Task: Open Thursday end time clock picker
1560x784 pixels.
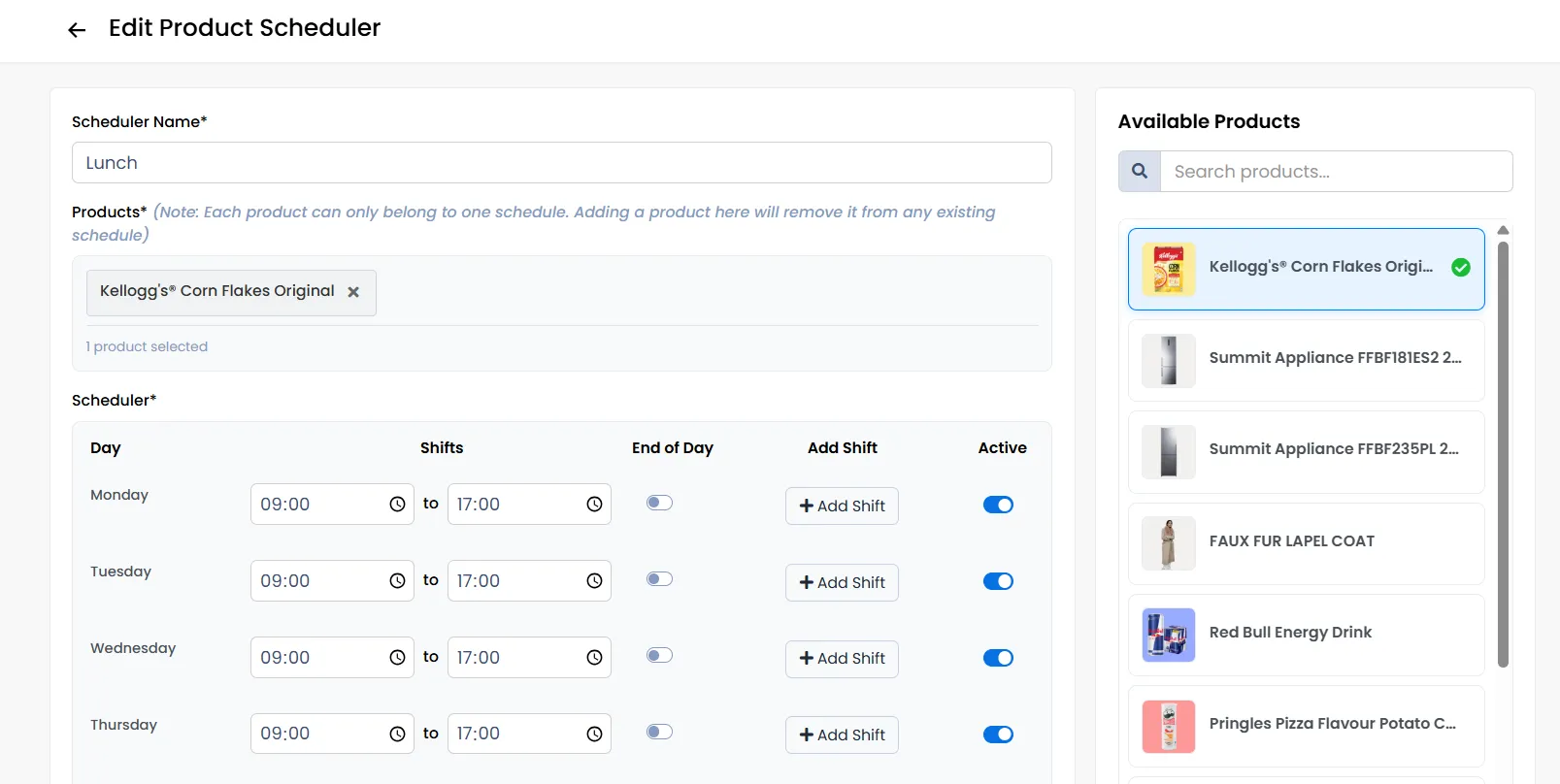Action: (x=594, y=735)
